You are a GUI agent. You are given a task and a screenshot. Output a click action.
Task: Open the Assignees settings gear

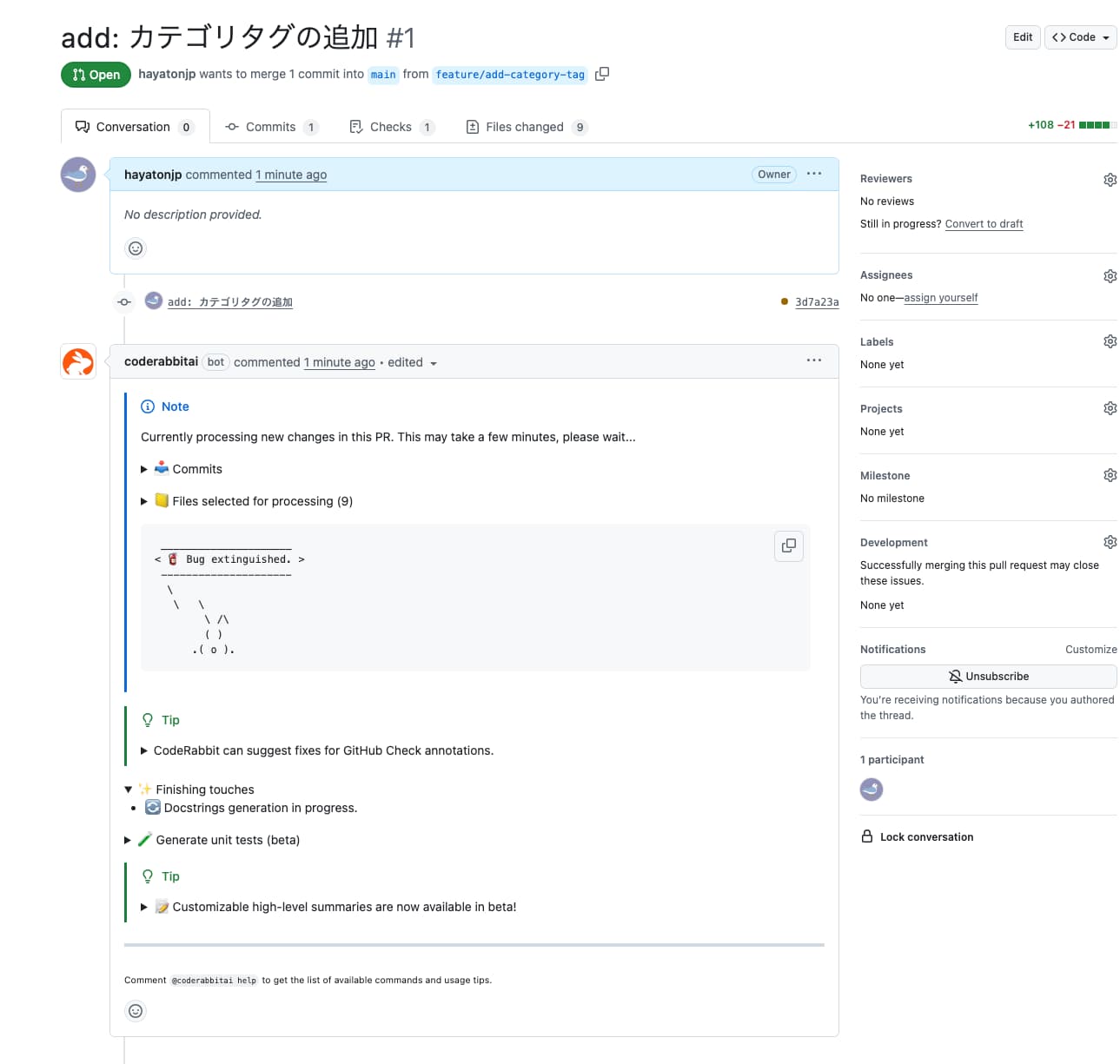[x=1110, y=276]
